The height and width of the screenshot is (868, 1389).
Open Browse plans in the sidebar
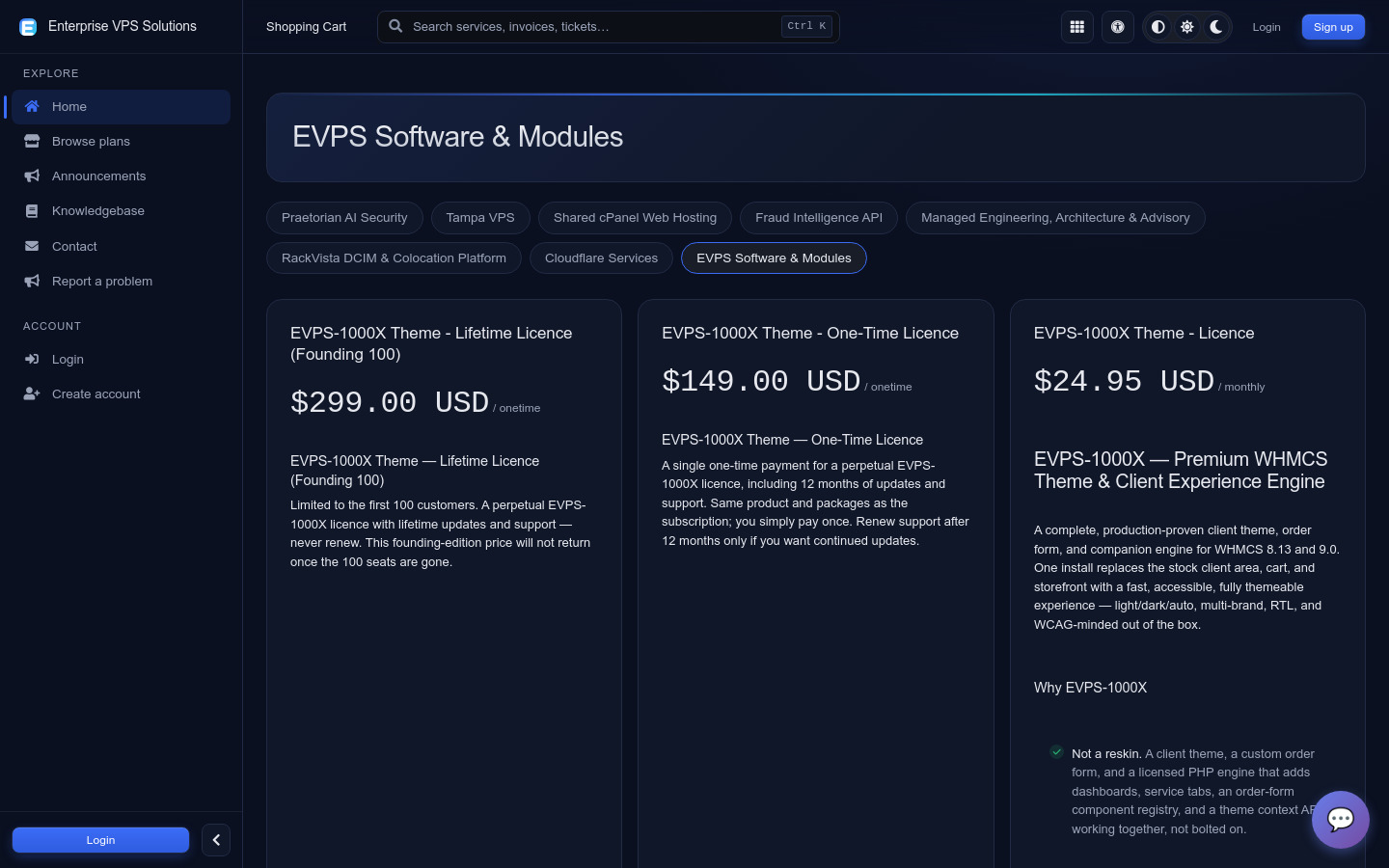pos(122,141)
